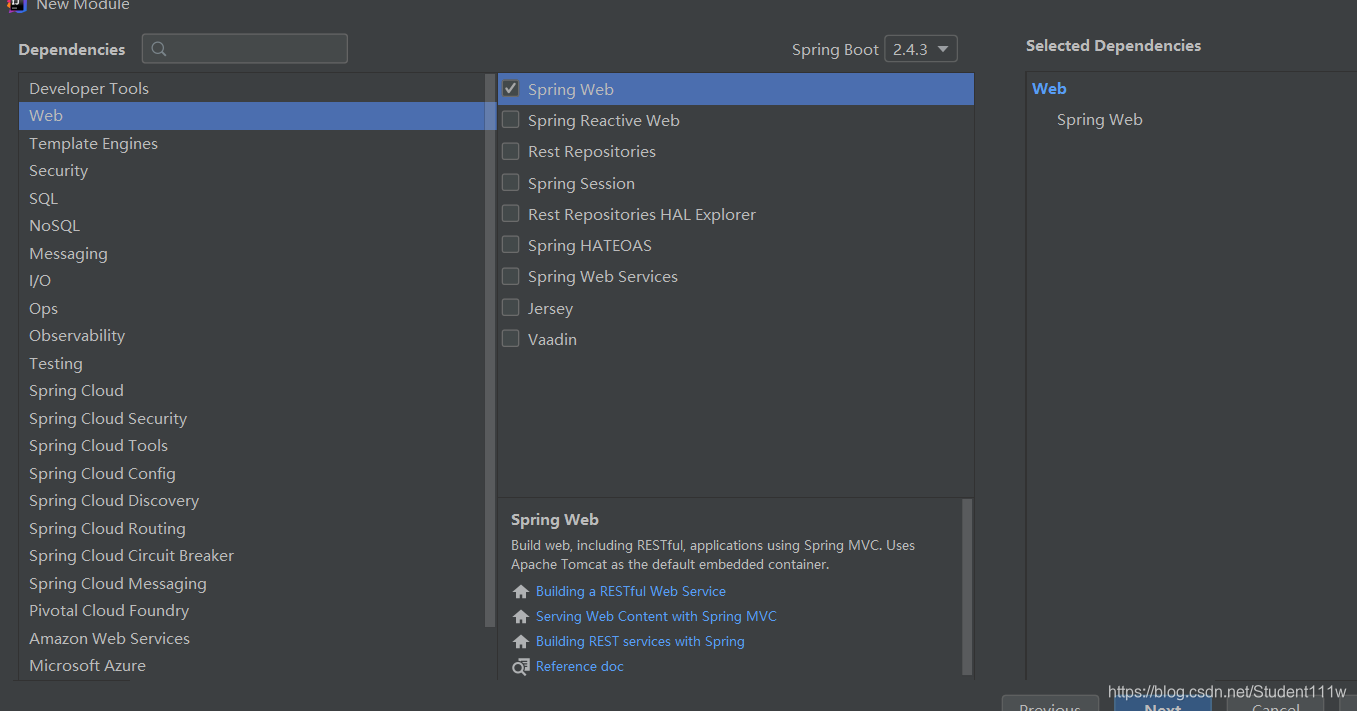Screen dimensions: 1357x711
Task: Click the description panel scrollbar
Action: click(967, 587)
